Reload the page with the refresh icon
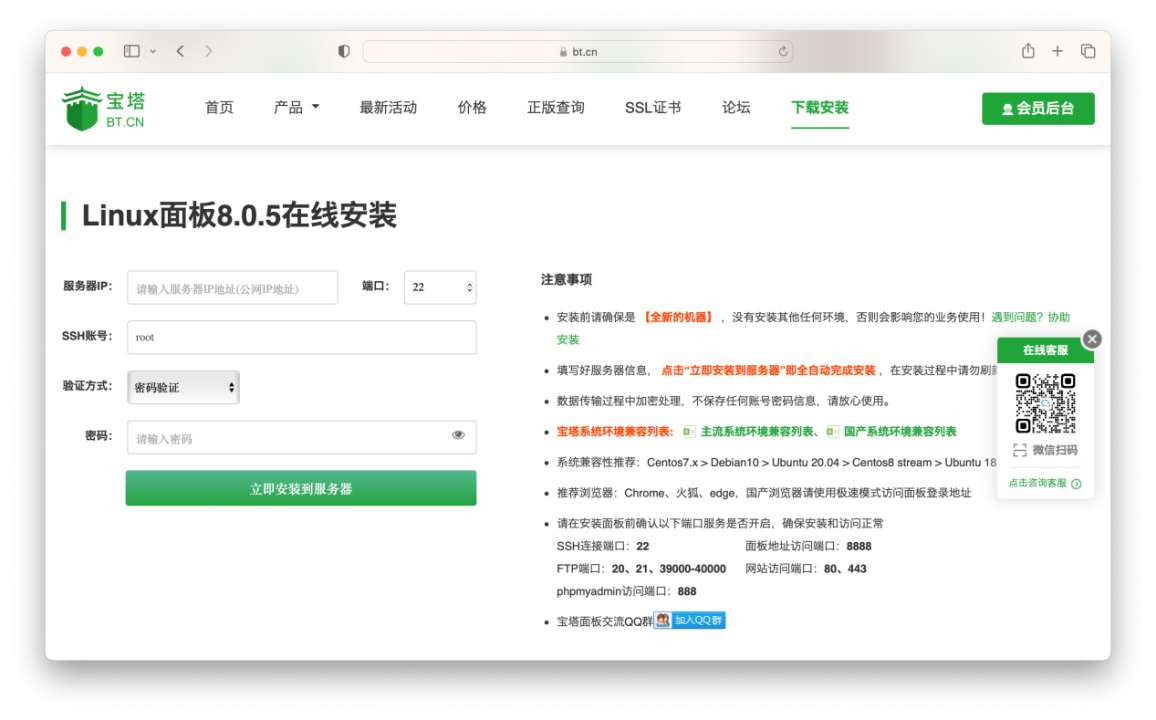Viewport: 1156px width, 720px height. [783, 52]
